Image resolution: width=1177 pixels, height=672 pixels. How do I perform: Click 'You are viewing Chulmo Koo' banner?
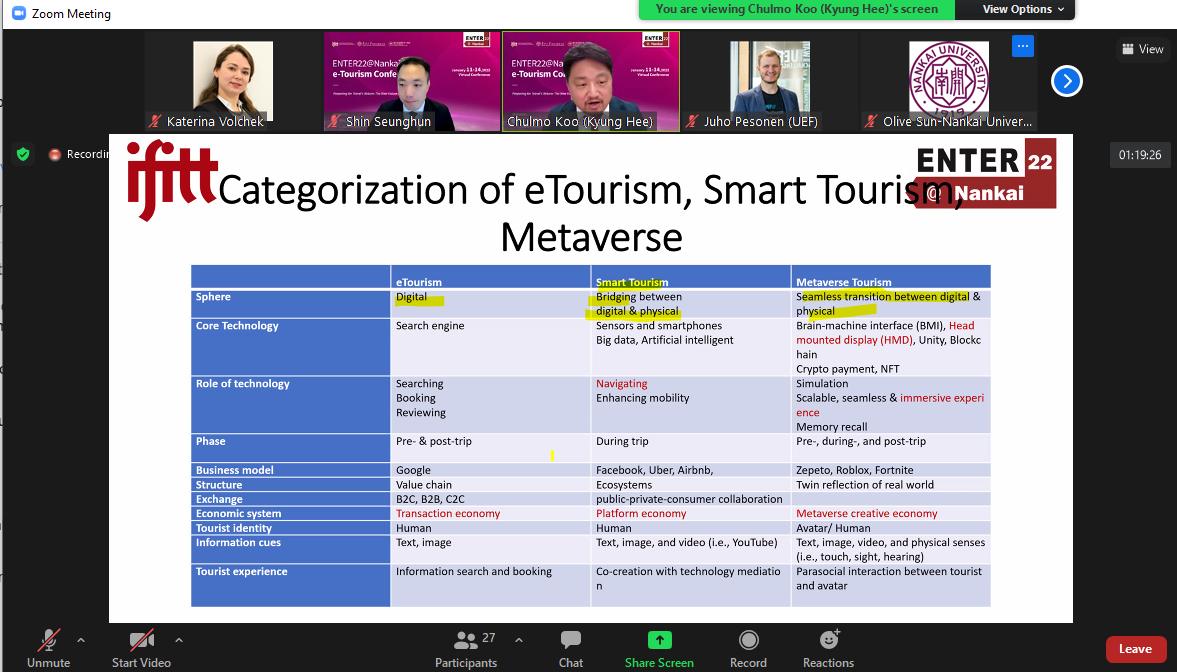click(796, 9)
